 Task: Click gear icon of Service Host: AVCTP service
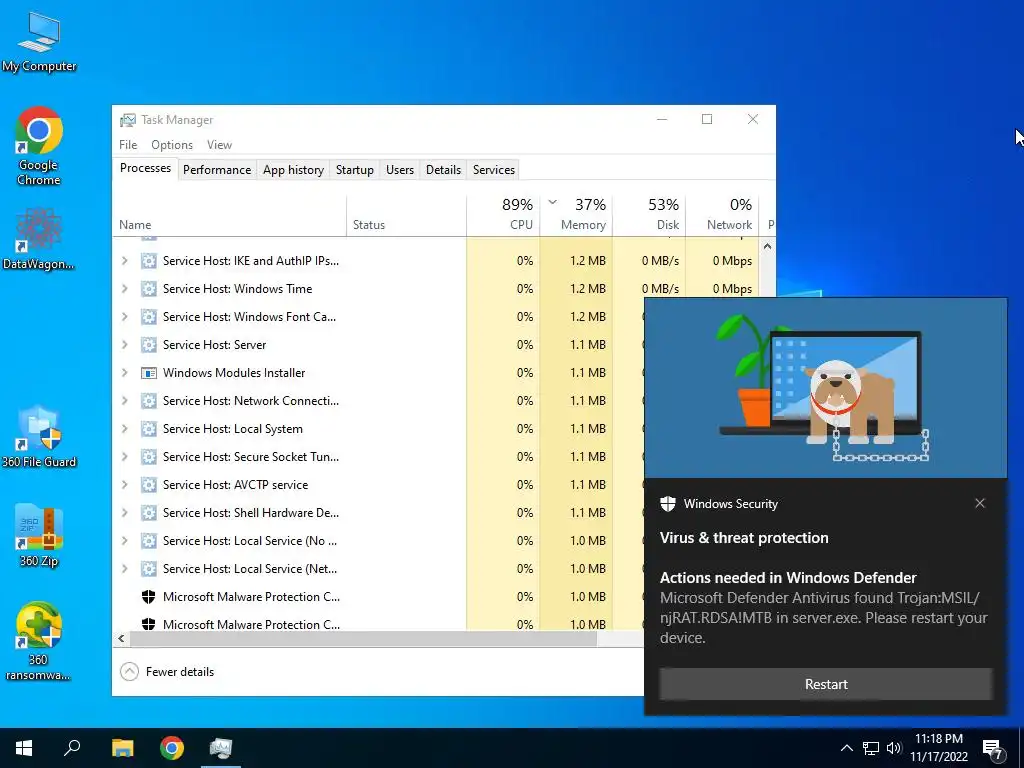coord(149,485)
